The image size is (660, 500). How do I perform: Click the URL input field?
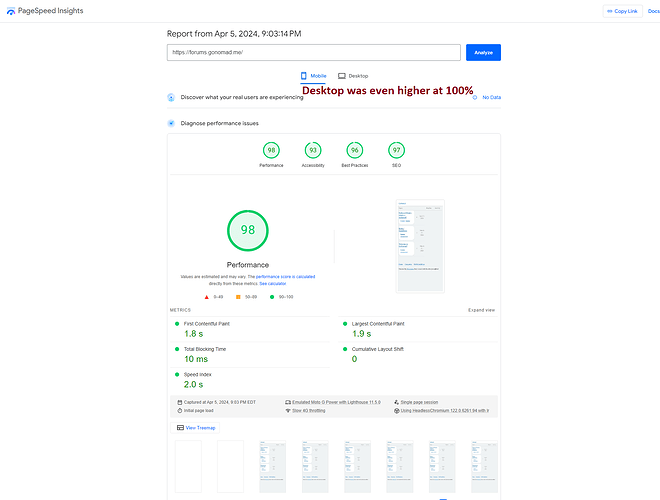pos(314,53)
